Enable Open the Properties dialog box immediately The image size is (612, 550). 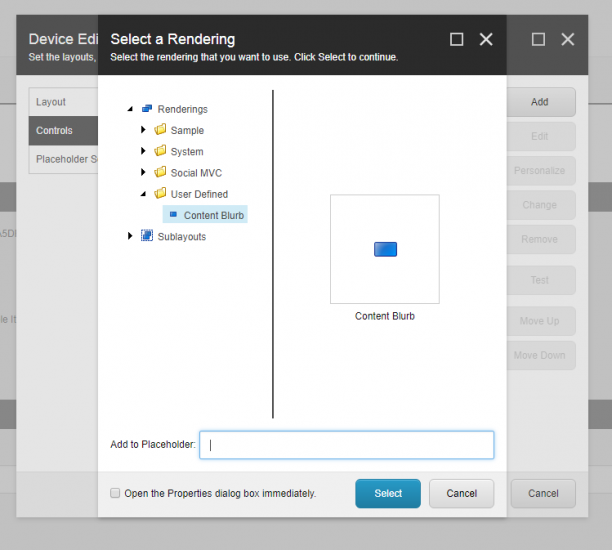tap(116, 493)
